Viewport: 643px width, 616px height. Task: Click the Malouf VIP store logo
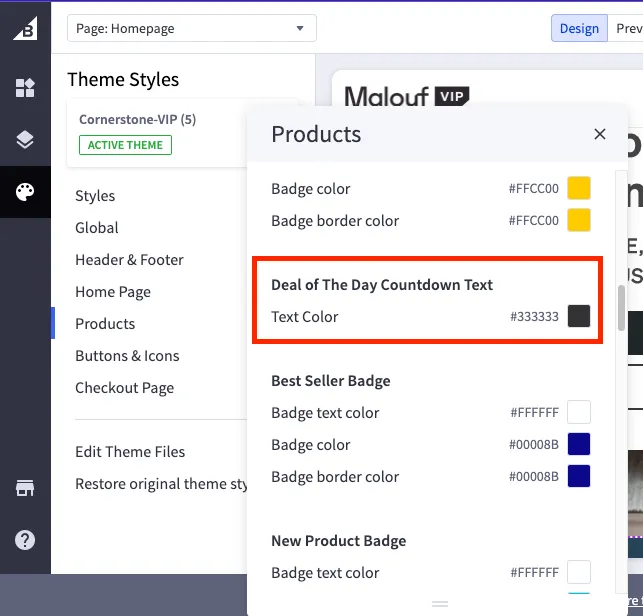(x=406, y=97)
